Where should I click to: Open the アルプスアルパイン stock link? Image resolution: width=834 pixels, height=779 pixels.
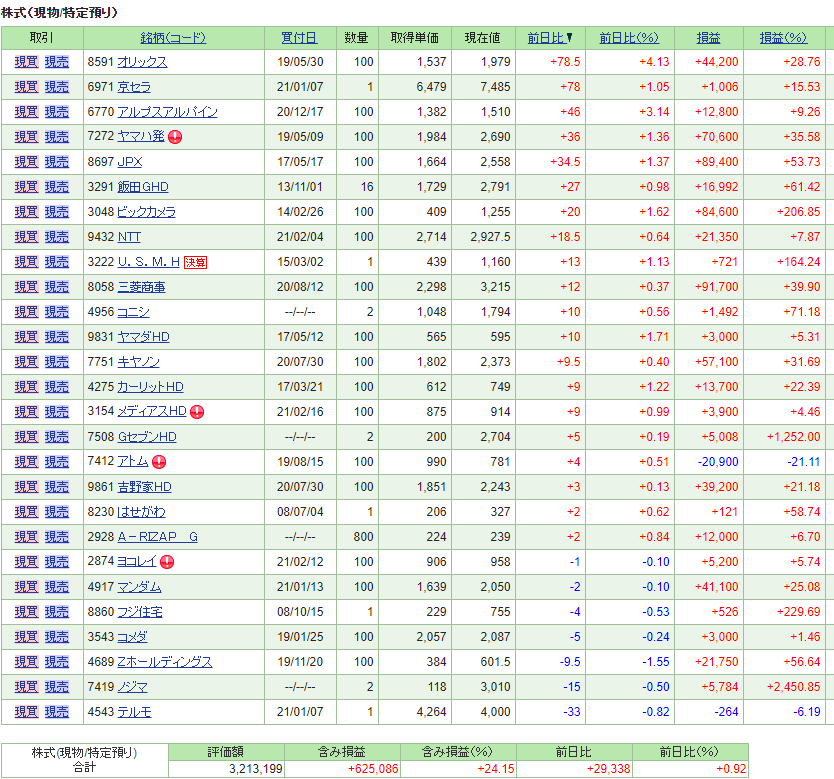[x=167, y=112]
